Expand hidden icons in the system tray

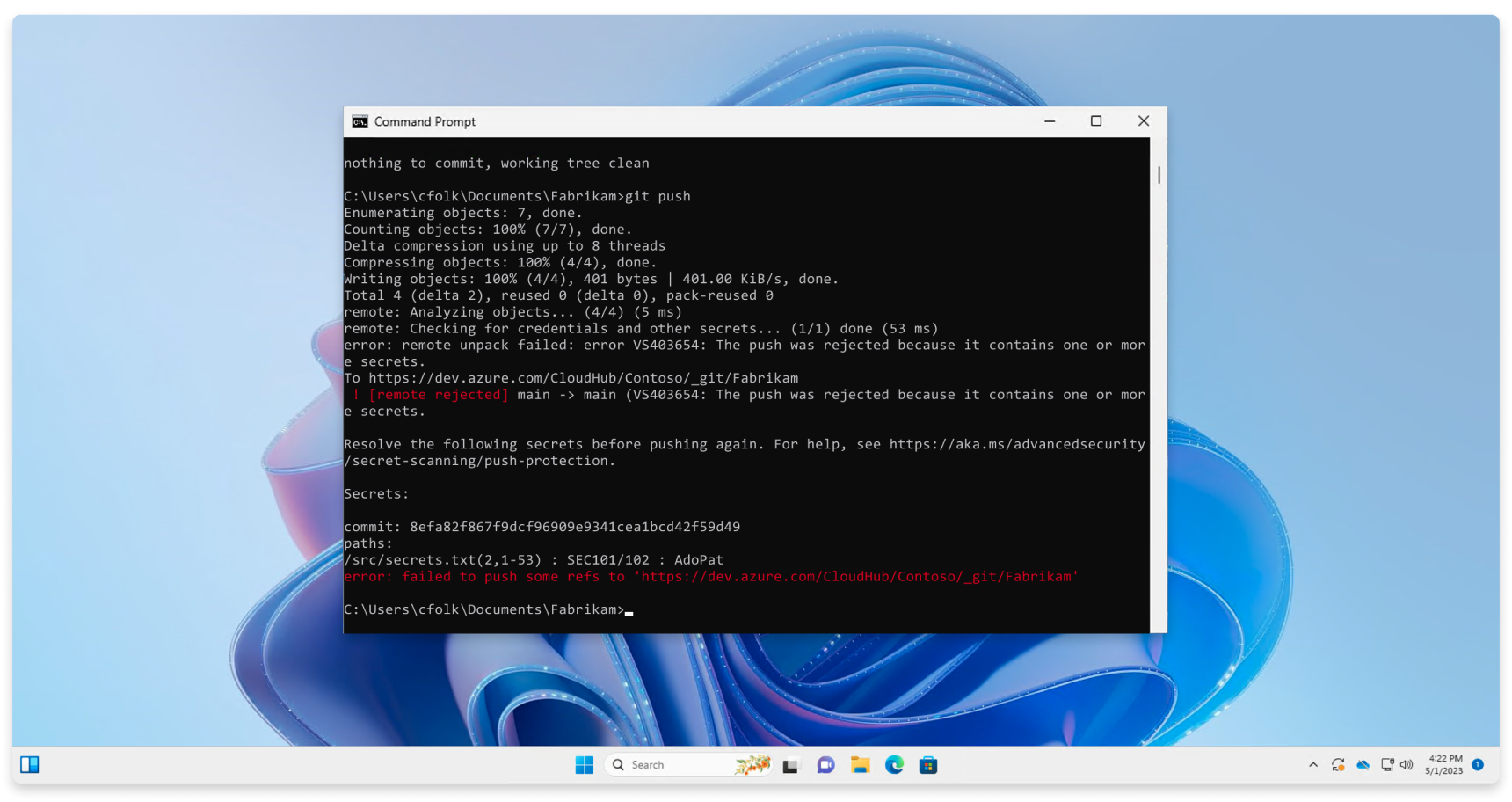click(x=1312, y=765)
